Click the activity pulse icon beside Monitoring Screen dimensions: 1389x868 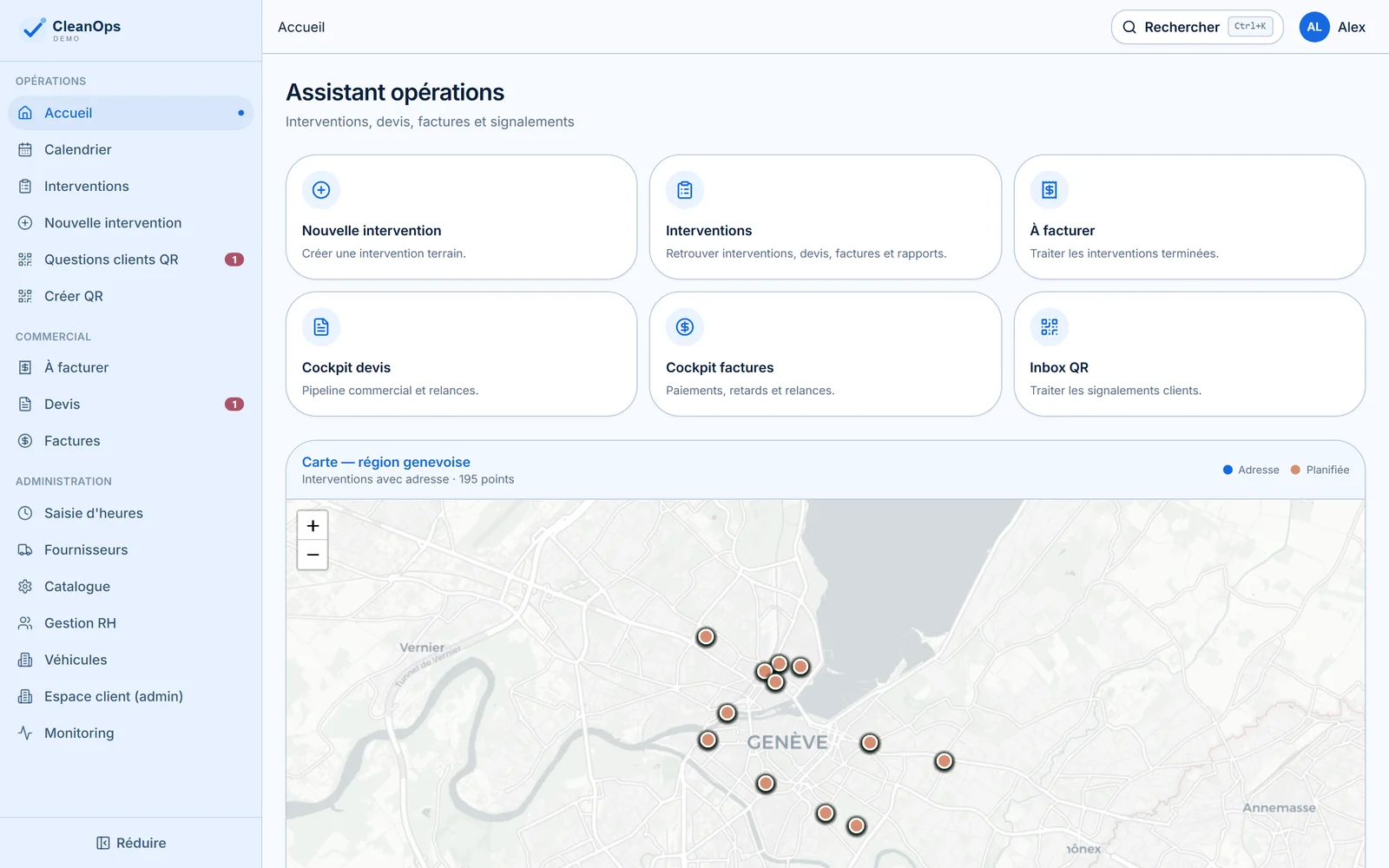click(x=25, y=733)
